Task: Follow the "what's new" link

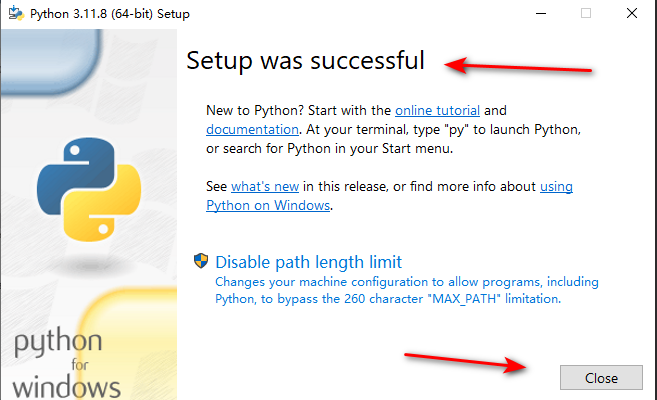Action: click(265, 186)
